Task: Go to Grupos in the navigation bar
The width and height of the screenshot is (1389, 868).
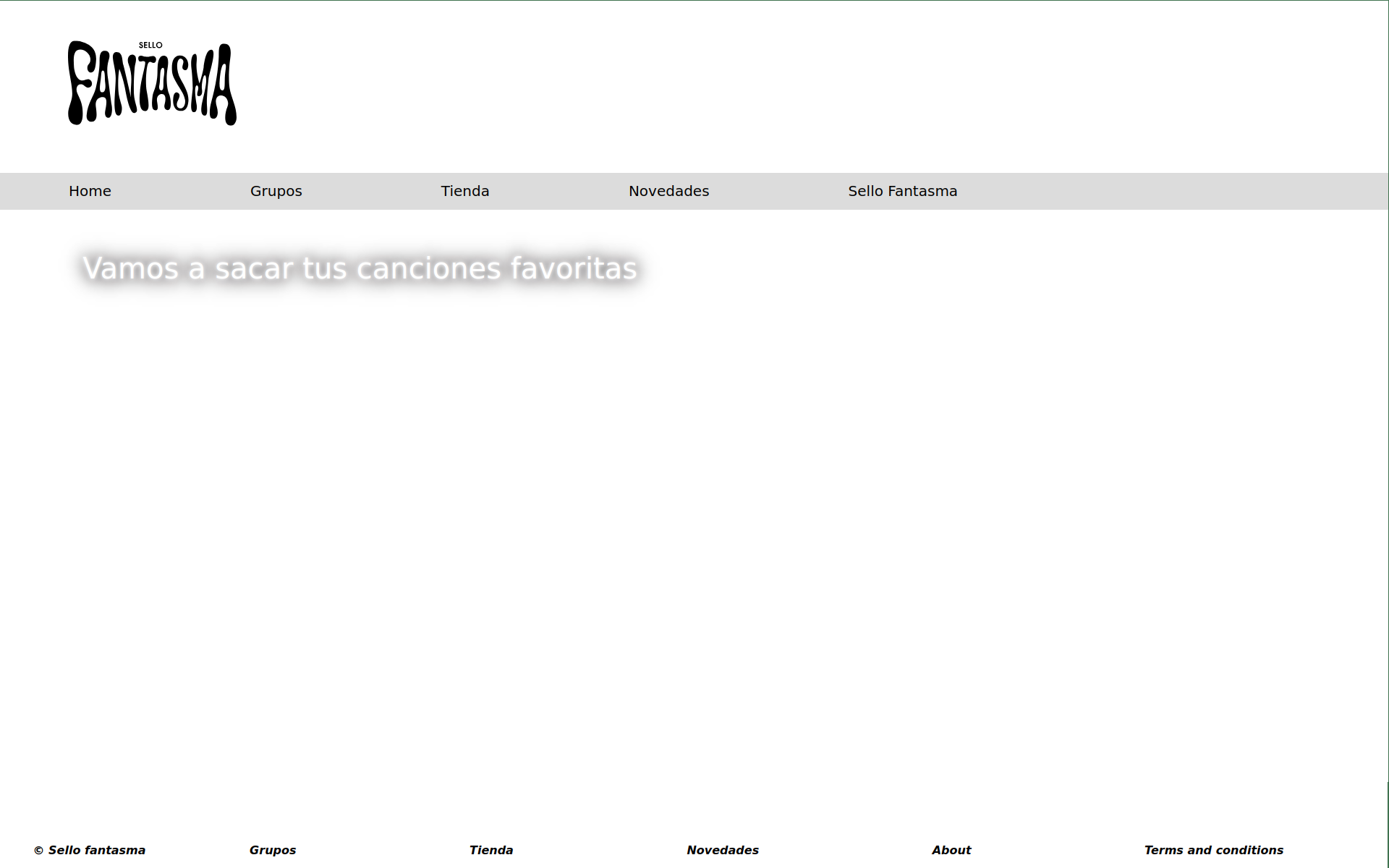Action: tap(276, 191)
